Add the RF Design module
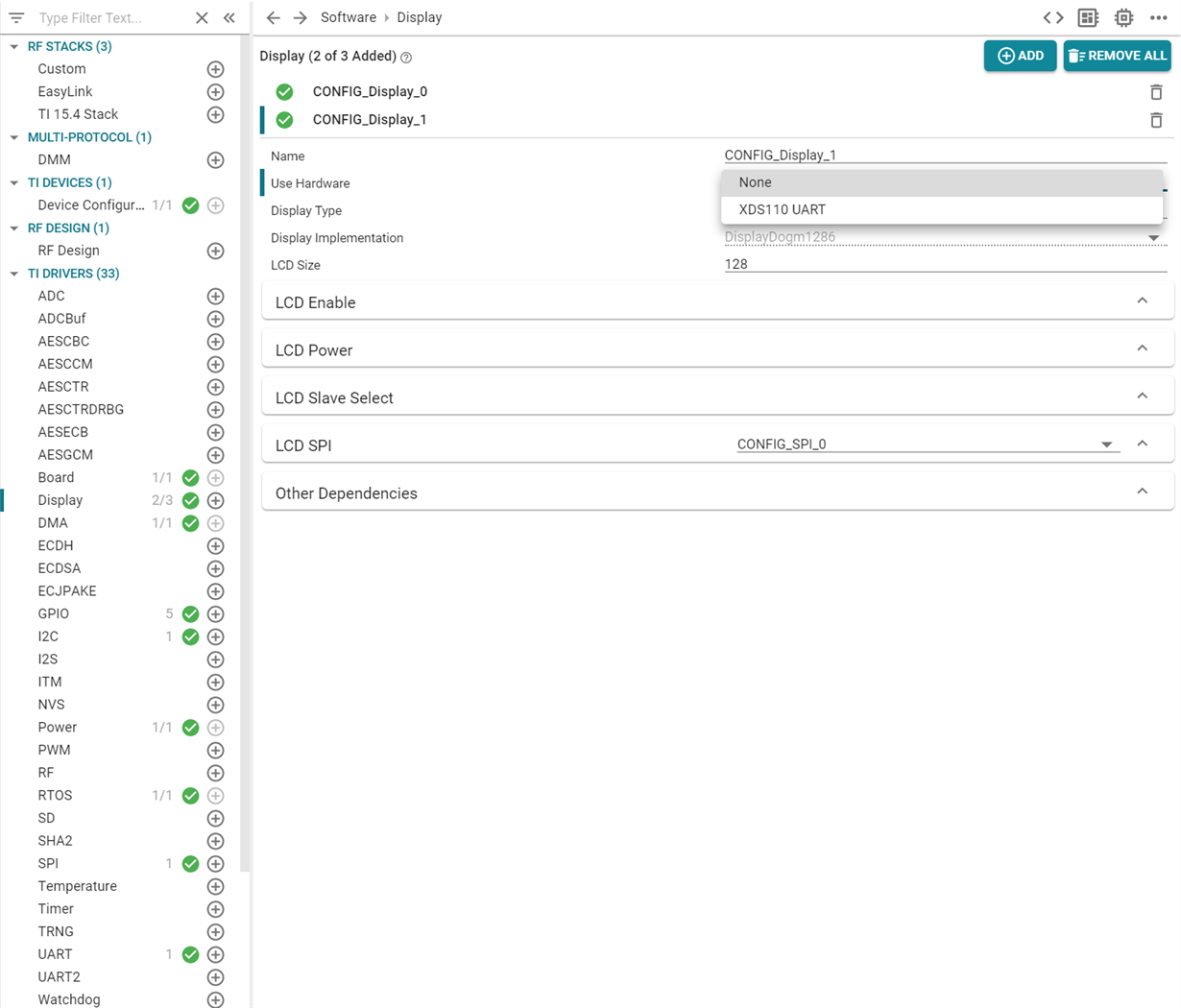Image resolution: width=1181 pixels, height=1008 pixels. click(215, 251)
